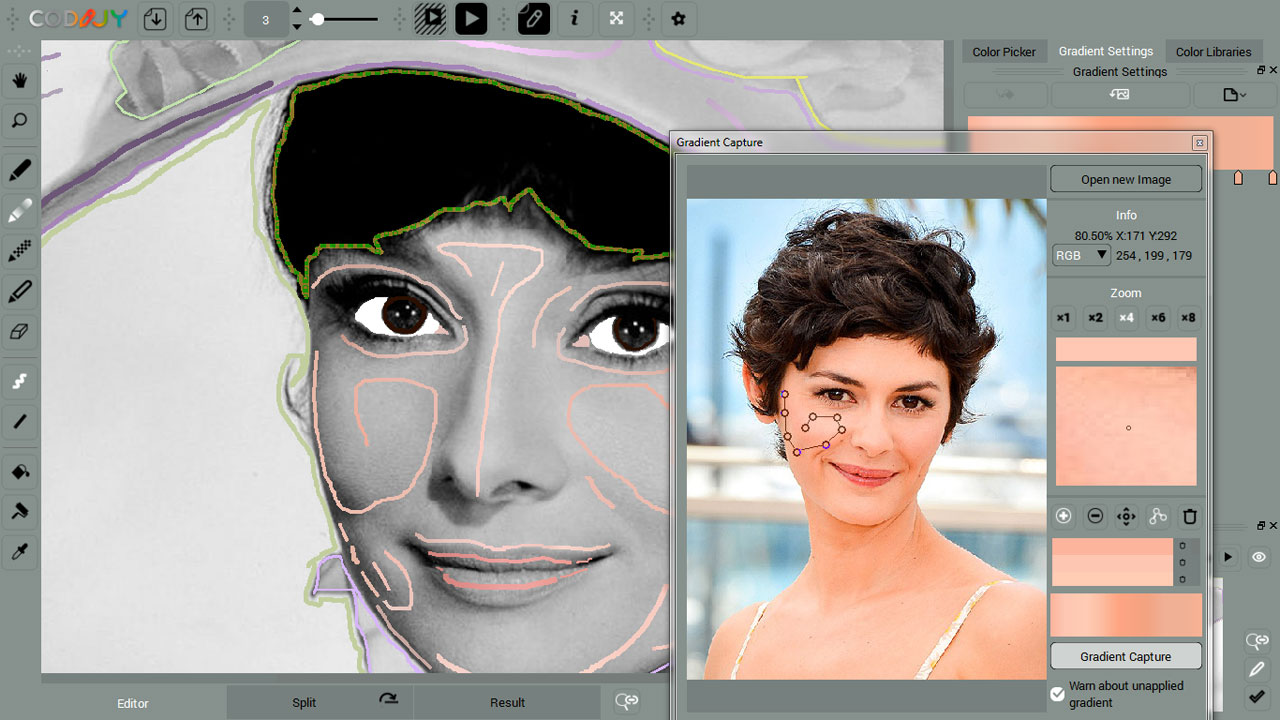Open the RGB color mode dropdown

(1080, 255)
